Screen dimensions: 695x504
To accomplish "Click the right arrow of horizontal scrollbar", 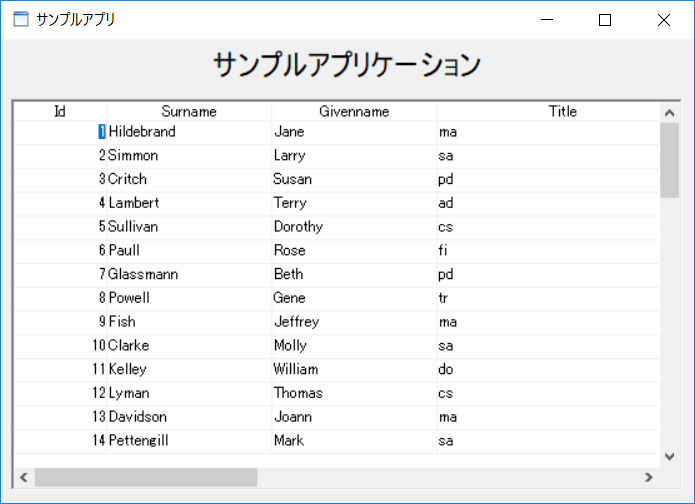I will coord(649,478).
